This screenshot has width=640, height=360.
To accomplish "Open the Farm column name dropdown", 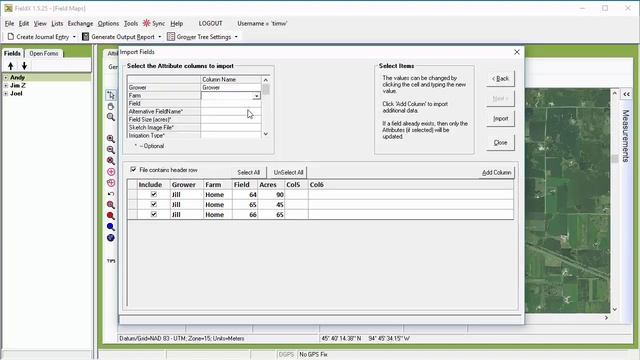I will (256, 96).
